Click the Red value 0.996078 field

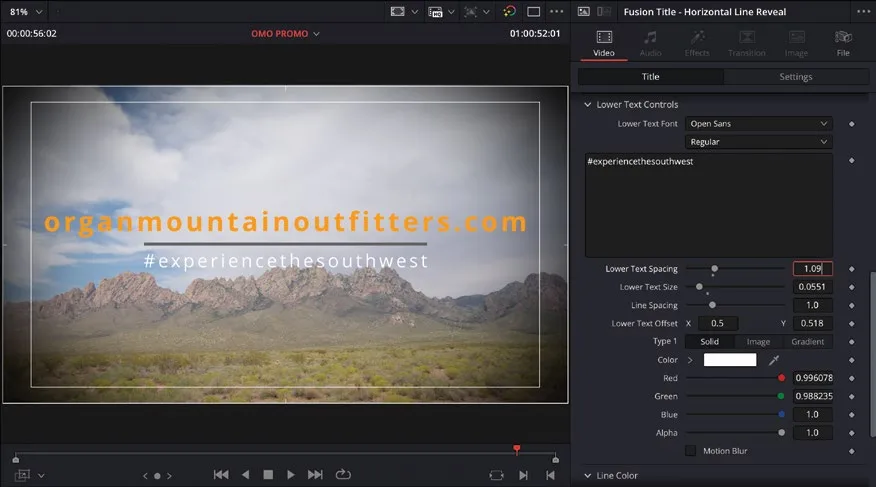[813, 378]
